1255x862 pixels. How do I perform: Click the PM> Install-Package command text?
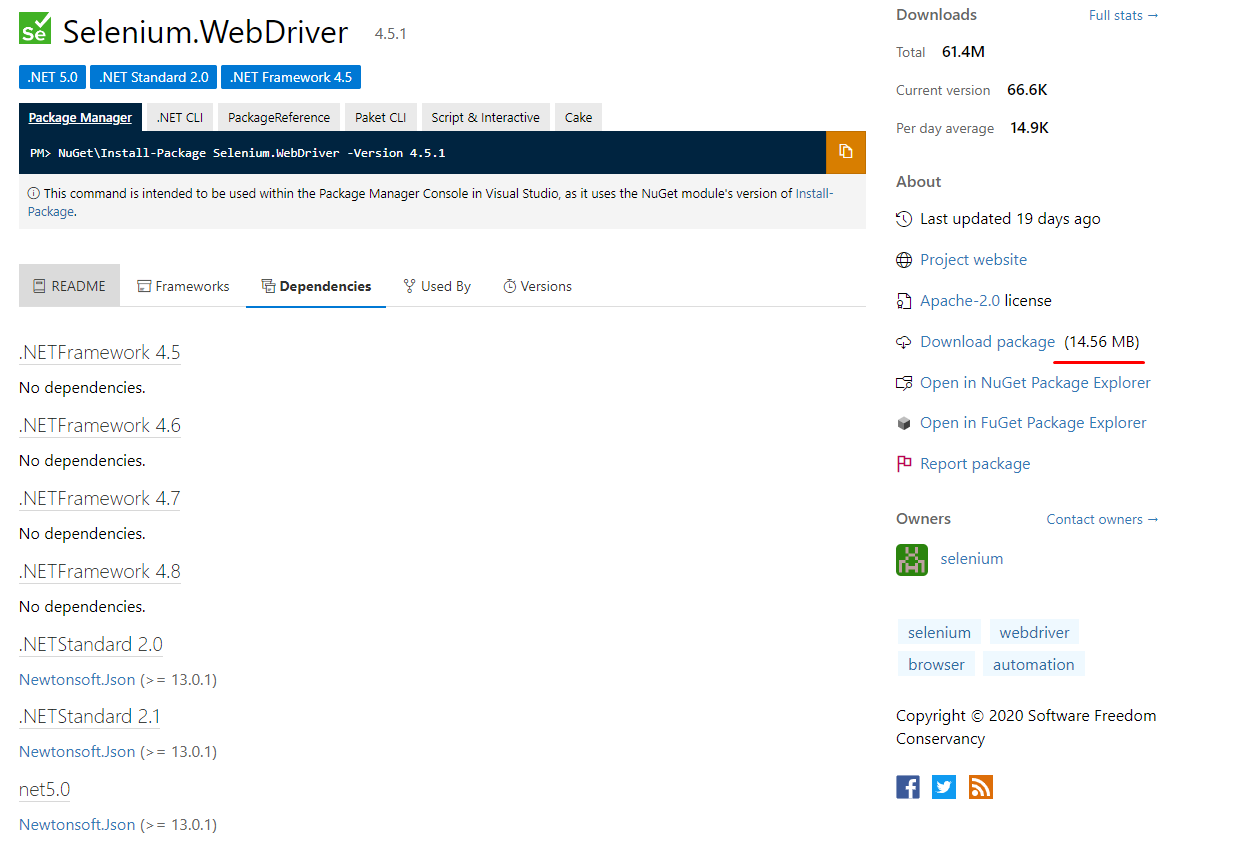tap(238, 153)
